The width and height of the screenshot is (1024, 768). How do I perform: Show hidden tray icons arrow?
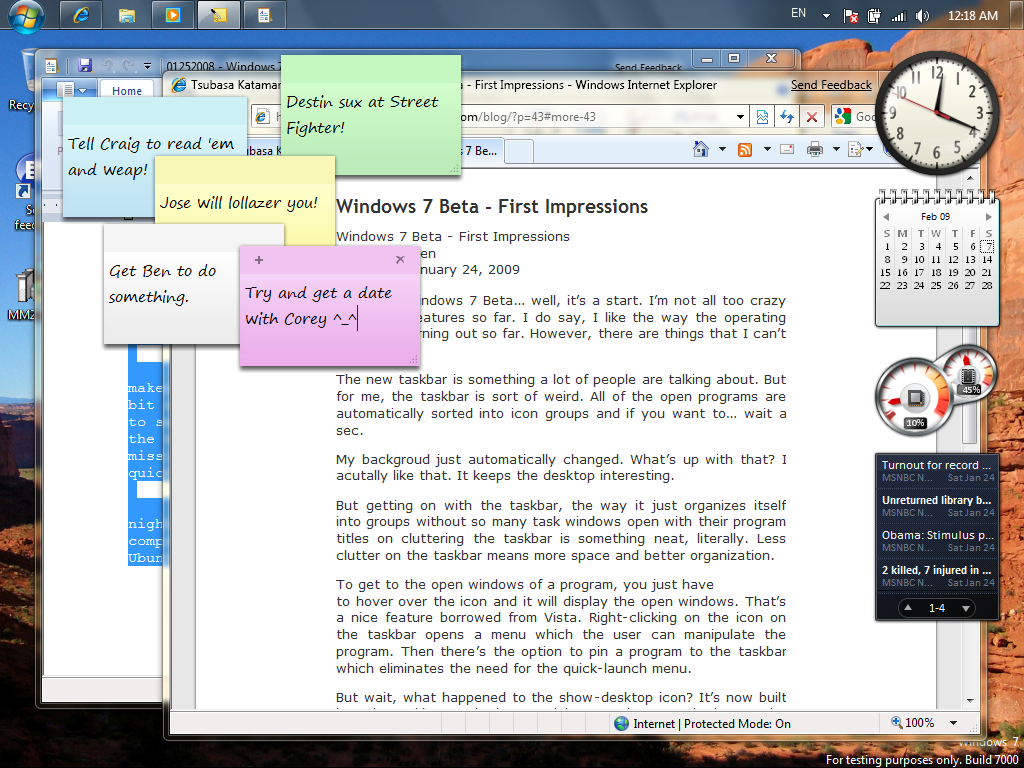[x=827, y=16]
